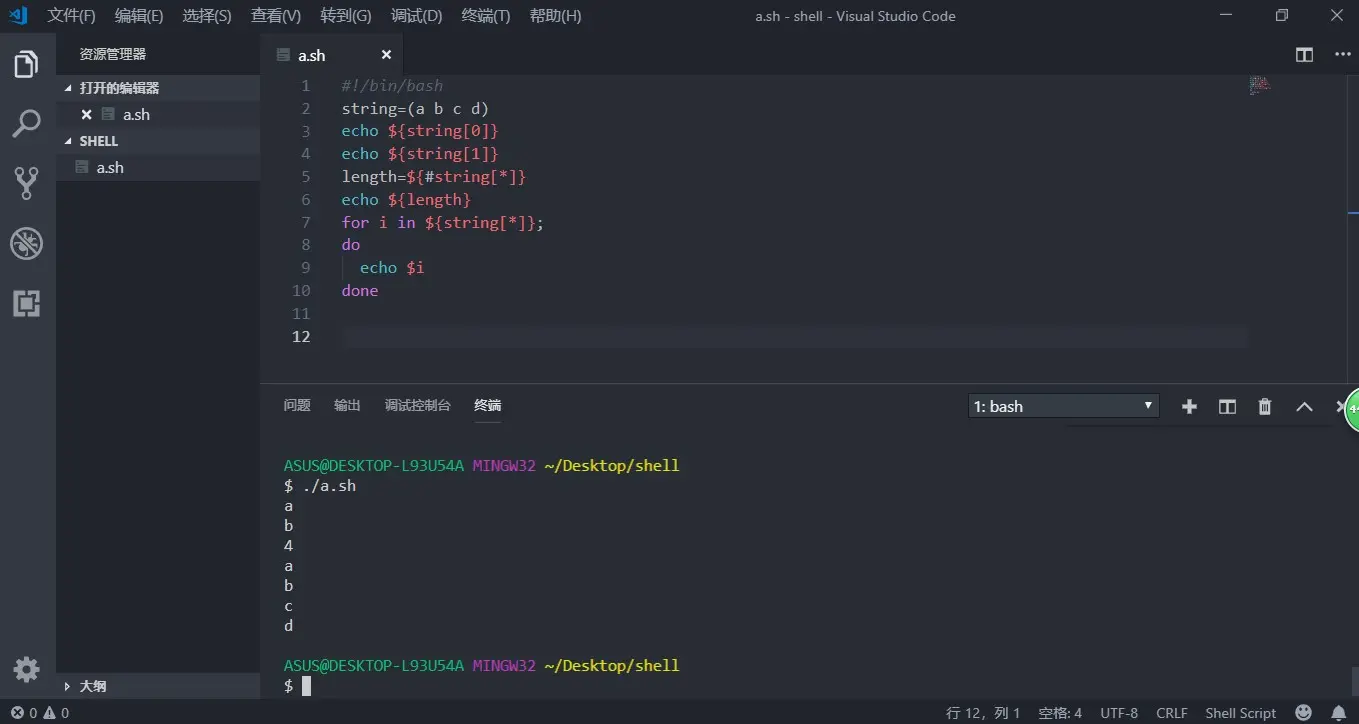Open the feedback smiley in status bar
This screenshot has width=1359, height=724.
1303,713
